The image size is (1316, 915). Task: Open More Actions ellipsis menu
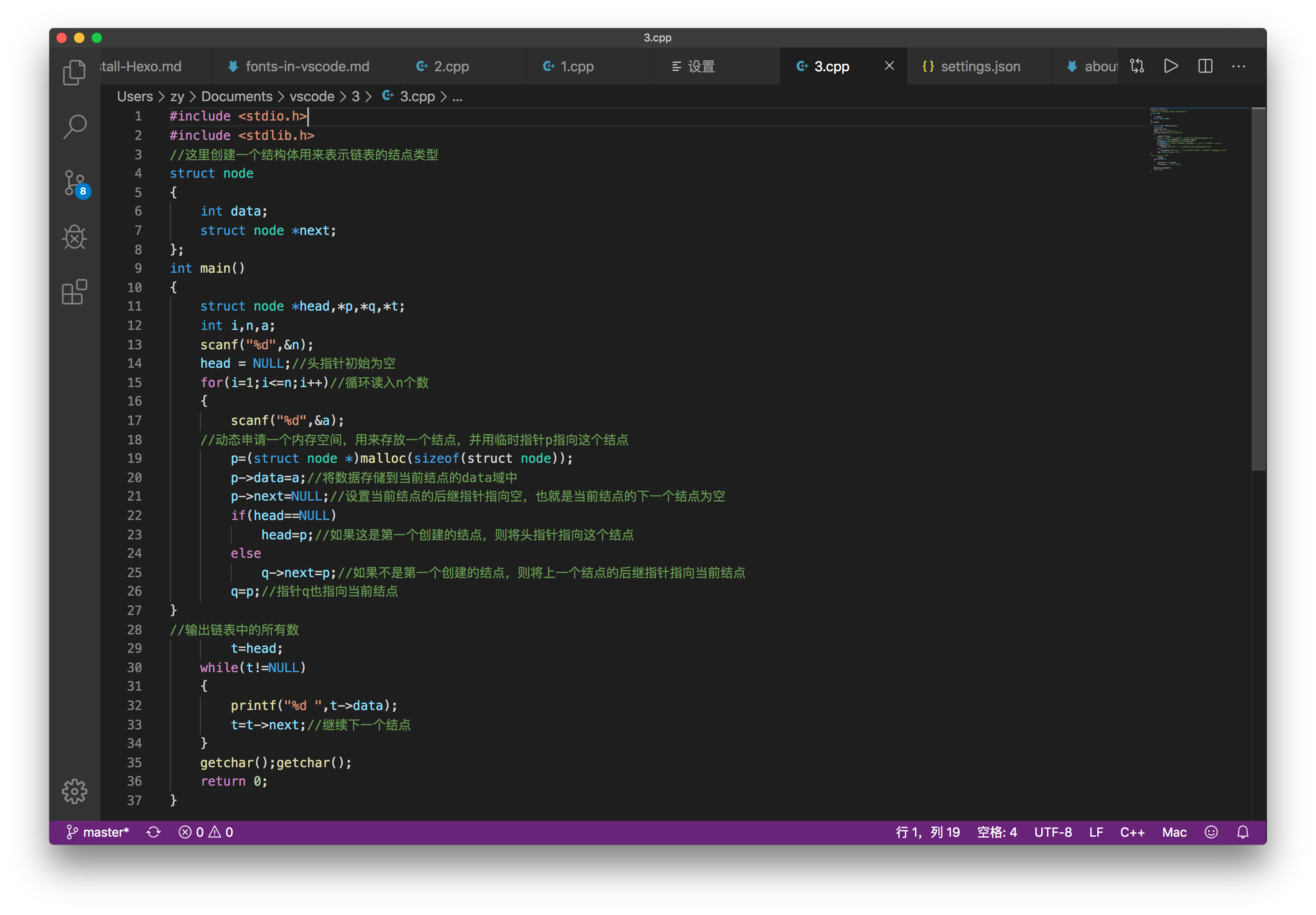1238,66
